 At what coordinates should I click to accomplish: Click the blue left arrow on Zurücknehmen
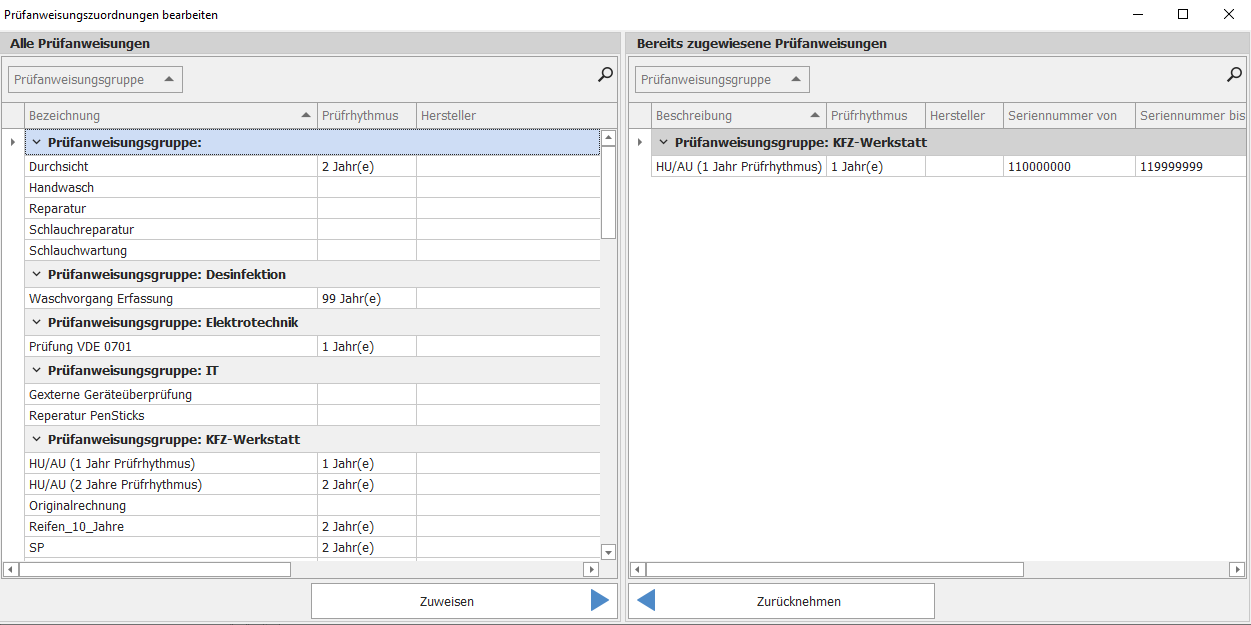pyautogui.click(x=647, y=601)
